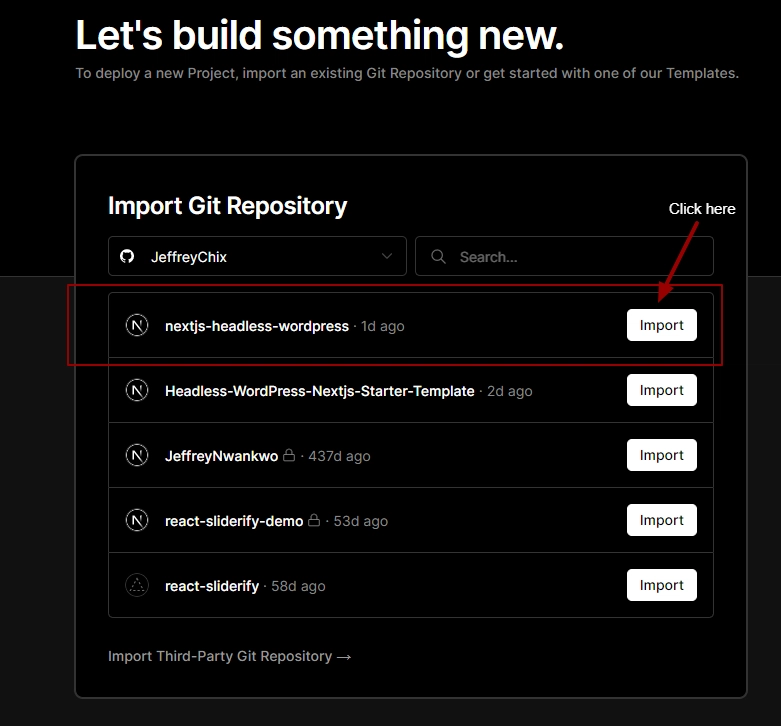This screenshot has height=726, width=781.
Task: Click the 'To deploy a new Project' subtitle
Action: [x=407, y=73]
